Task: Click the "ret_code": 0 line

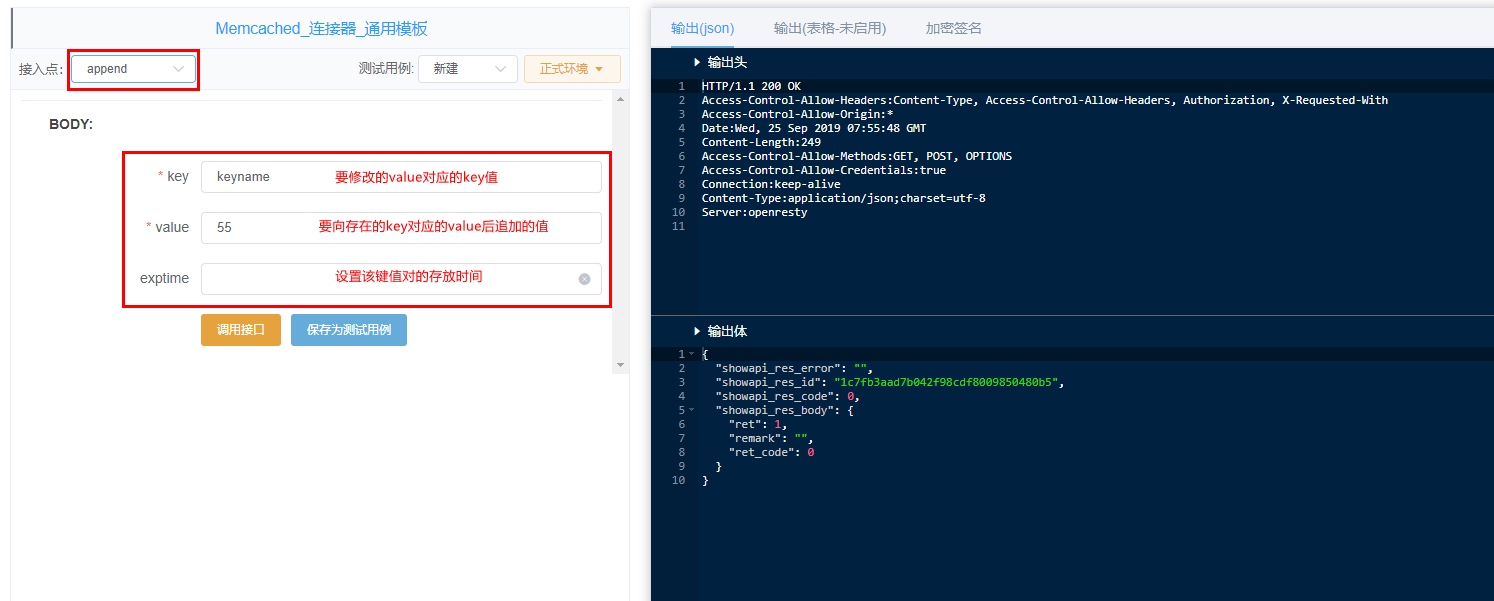Action: (772, 452)
